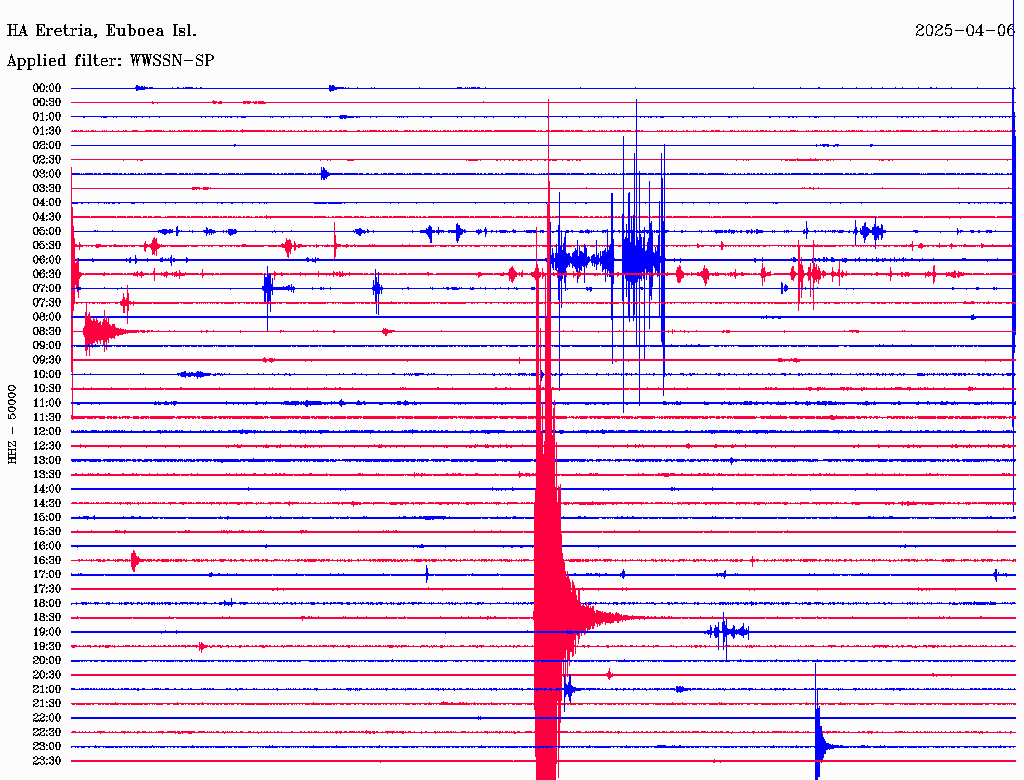This screenshot has height=780, width=1024.
Task: Select the 18:30 time row label
Action: point(47,618)
